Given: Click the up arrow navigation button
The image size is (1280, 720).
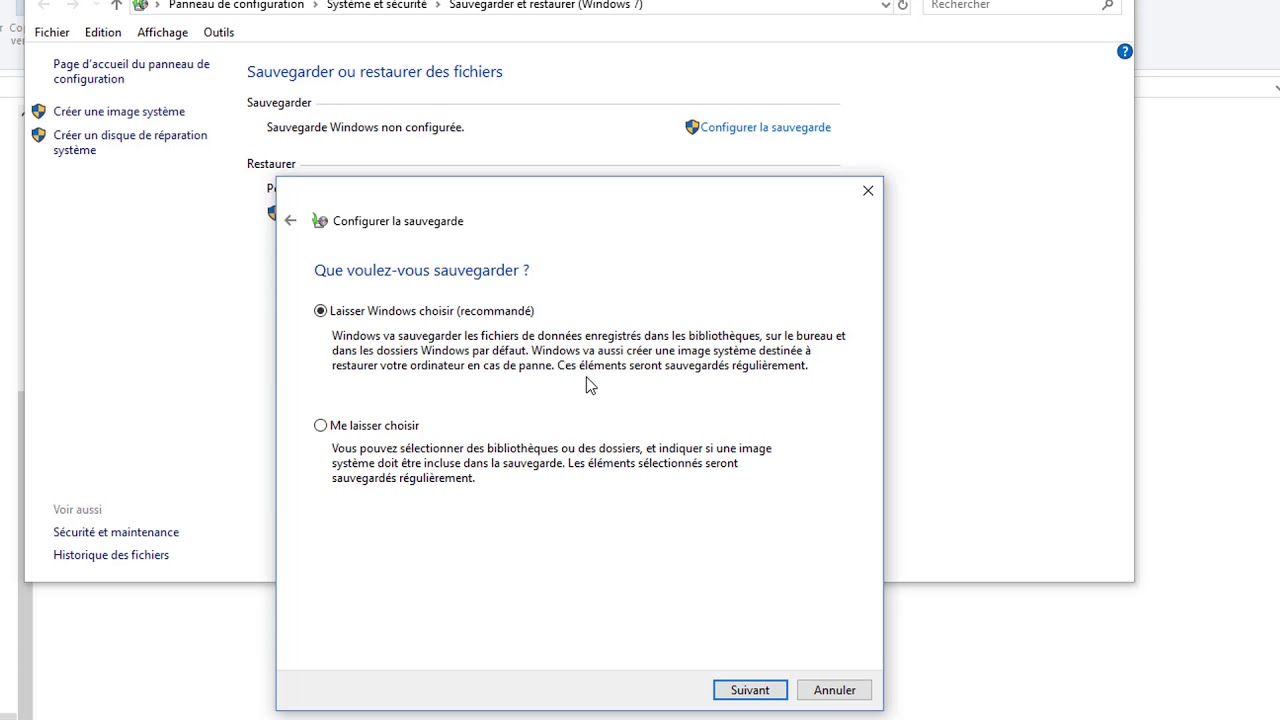Looking at the screenshot, I should click(116, 5).
